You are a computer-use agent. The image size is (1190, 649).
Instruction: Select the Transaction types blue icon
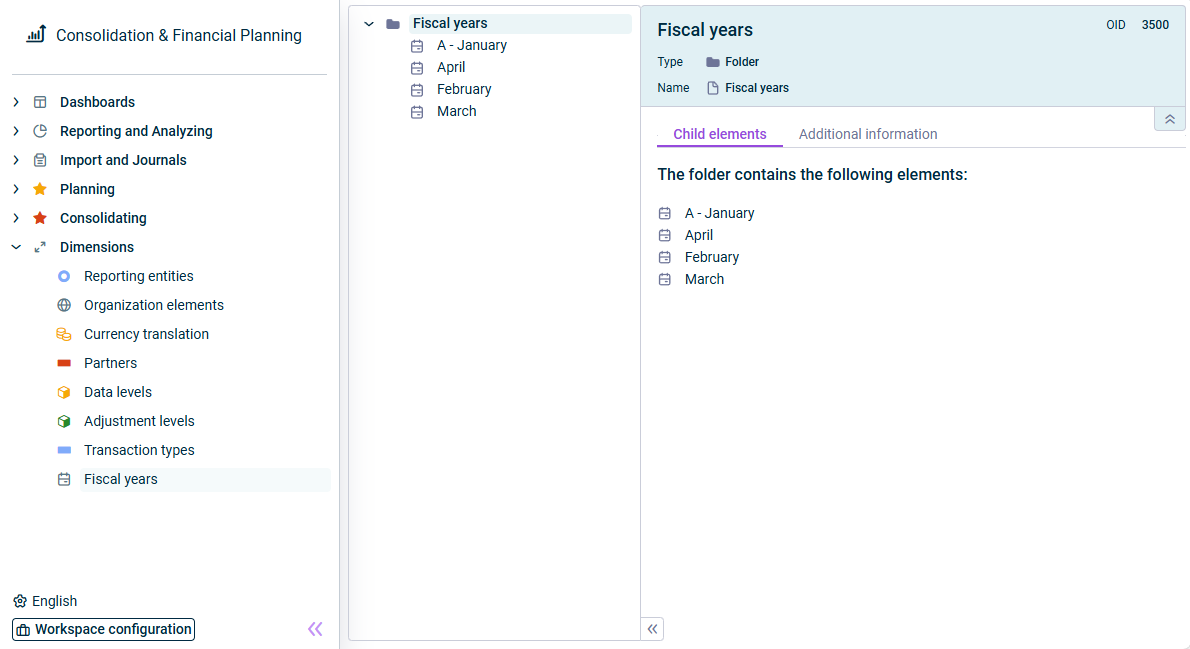pos(64,450)
